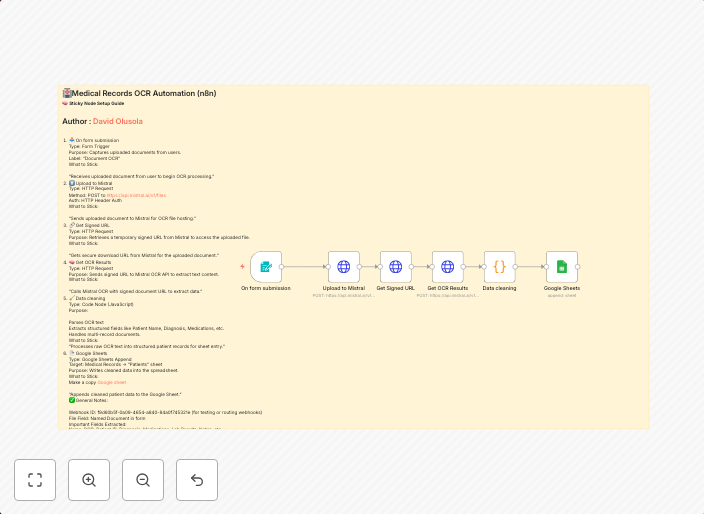Click the lightning trigger icon beside the form node
704x514 pixels.
click(x=242, y=267)
